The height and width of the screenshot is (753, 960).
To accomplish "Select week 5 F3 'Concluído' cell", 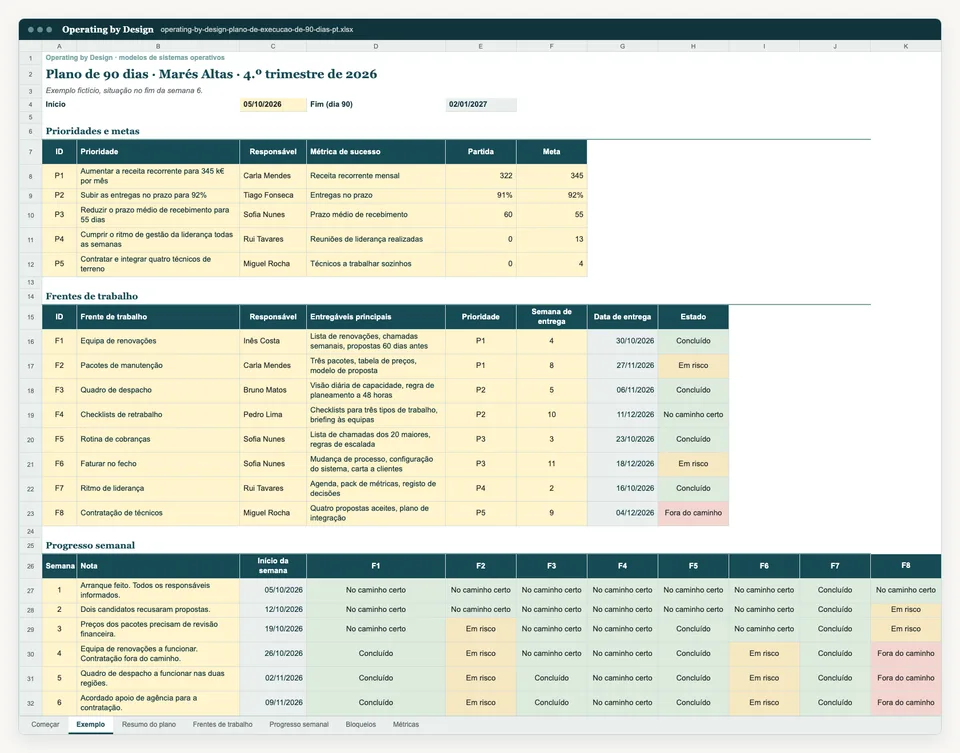I will pyautogui.click(x=552, y=678).
